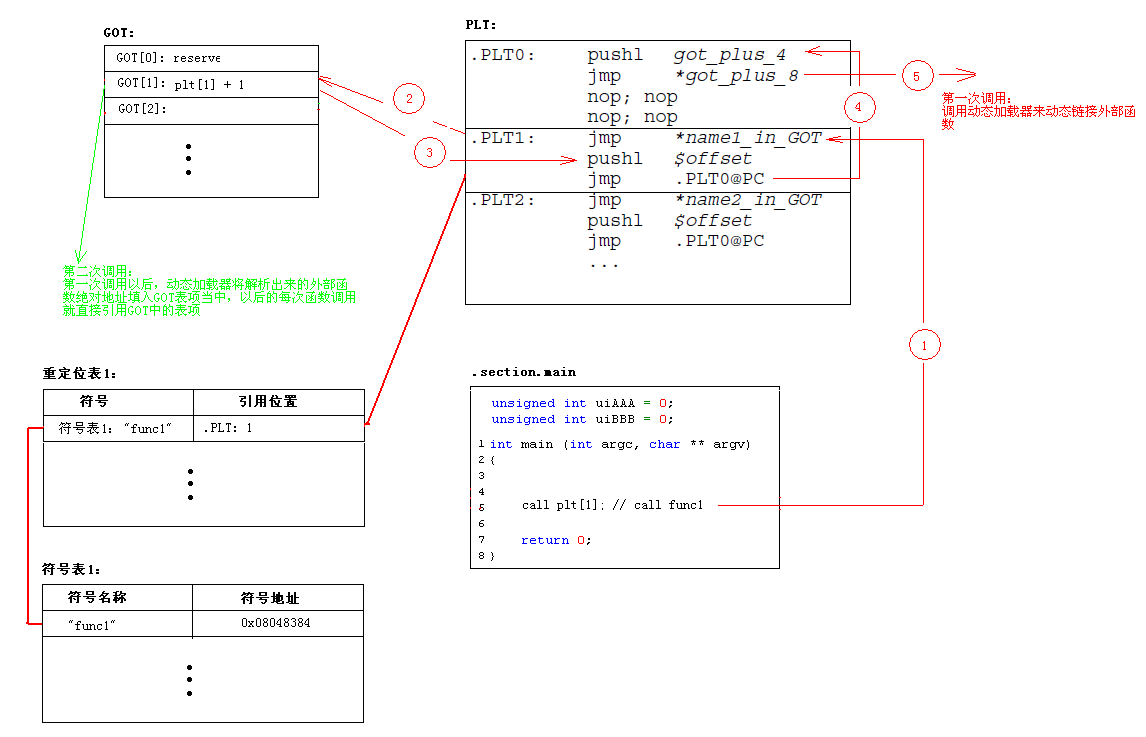
Task: Click the '.PLT1:' entry label
Action: 503,138
